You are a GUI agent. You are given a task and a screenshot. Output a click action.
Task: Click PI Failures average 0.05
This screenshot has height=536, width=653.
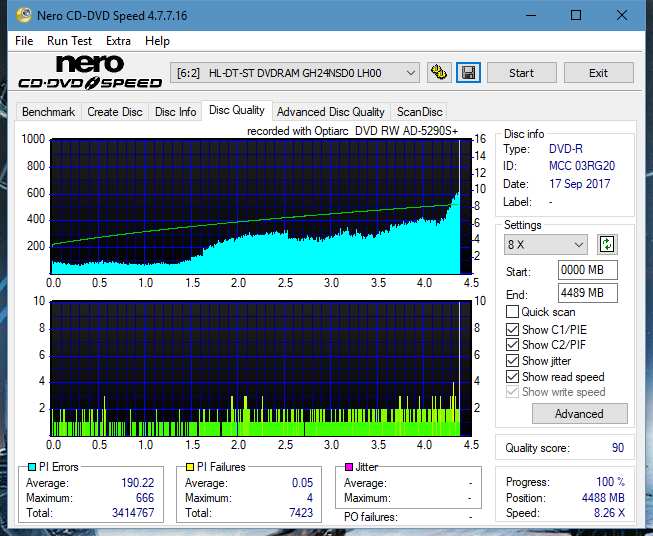(x=302, y=483)
